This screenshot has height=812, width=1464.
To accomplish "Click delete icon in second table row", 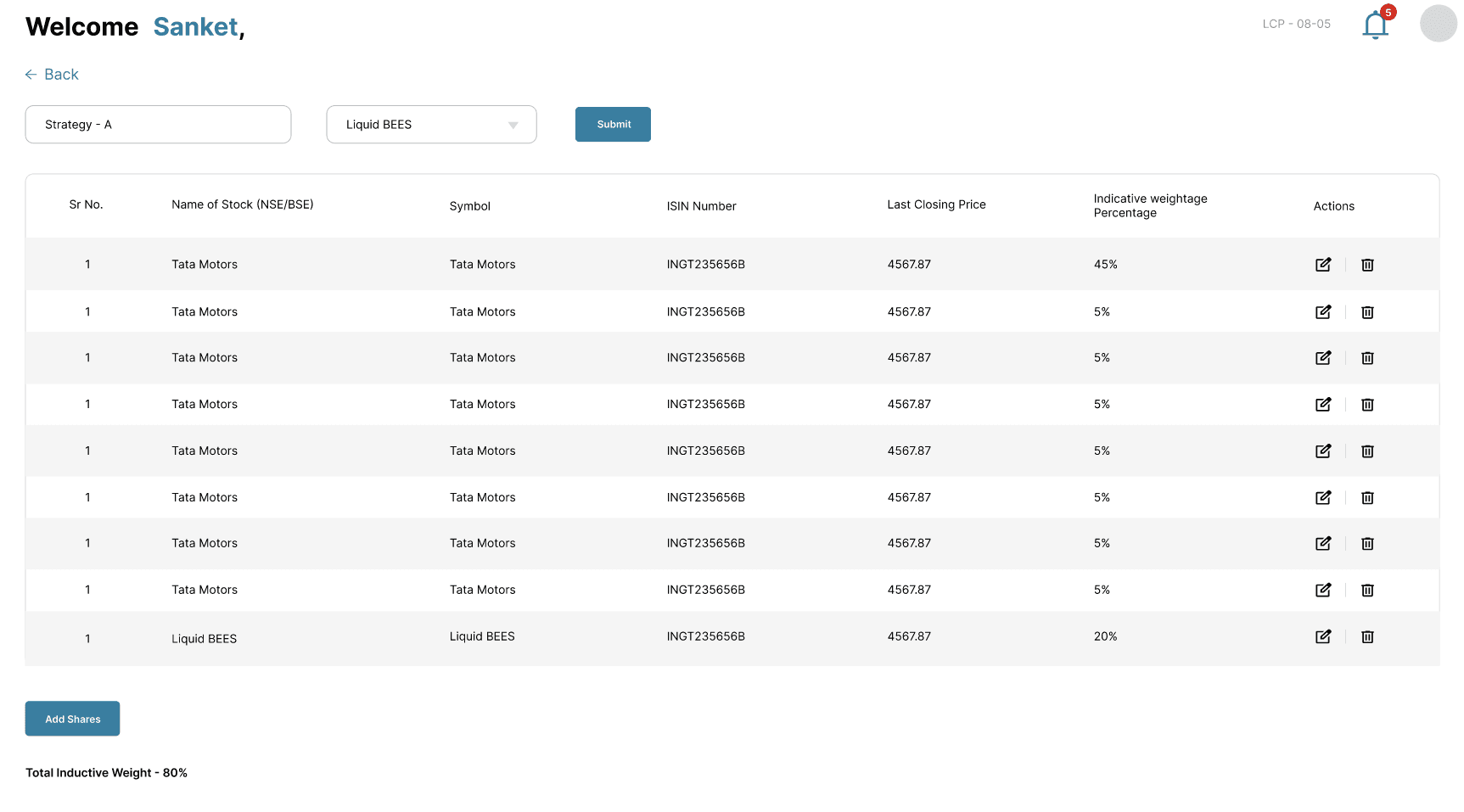I will point(1367,312).
